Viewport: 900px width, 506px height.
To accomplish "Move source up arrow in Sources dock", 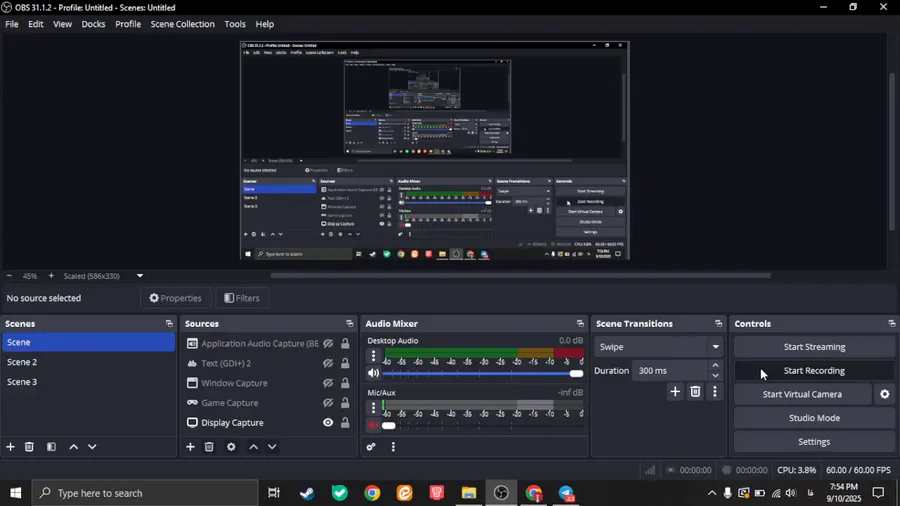I will click(x=253, y=446).
